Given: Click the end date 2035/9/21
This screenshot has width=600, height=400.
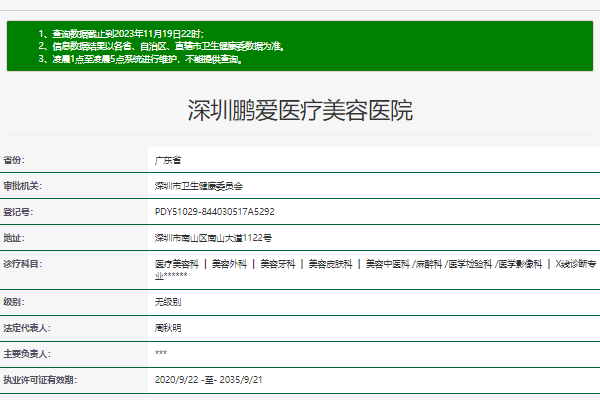Looking at the screenshot, I should pos(241,380).
